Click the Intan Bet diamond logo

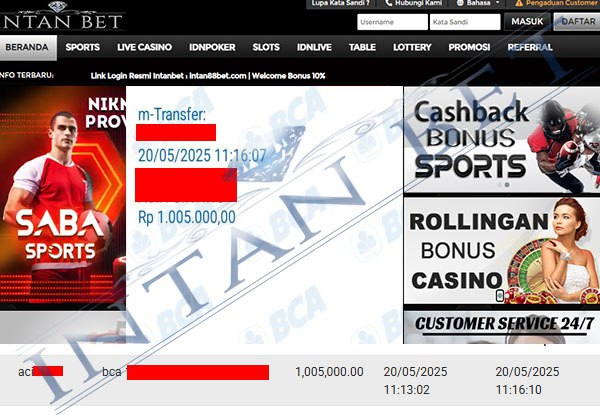coord(57,7)
